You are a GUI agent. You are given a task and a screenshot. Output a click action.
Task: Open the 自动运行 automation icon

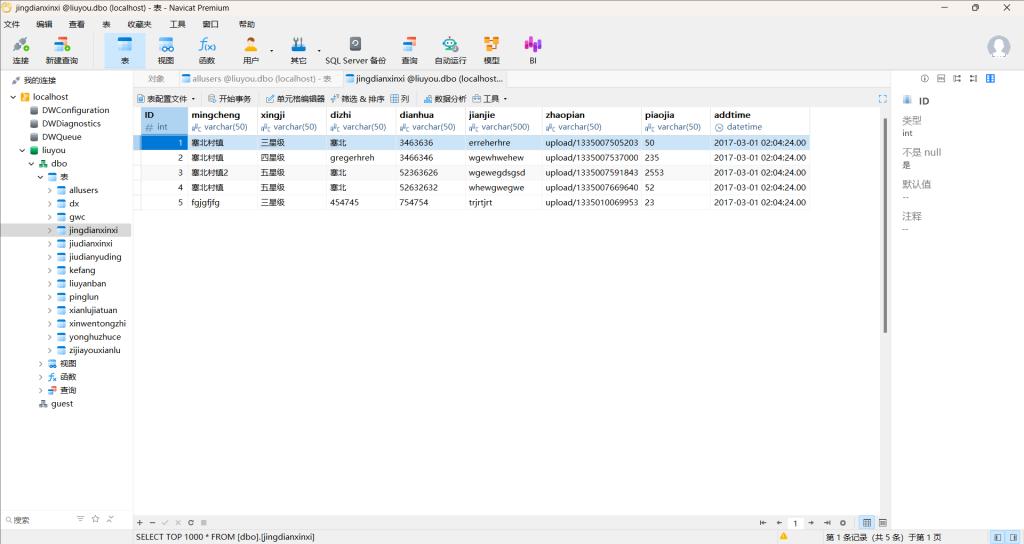tap(450, 50)
